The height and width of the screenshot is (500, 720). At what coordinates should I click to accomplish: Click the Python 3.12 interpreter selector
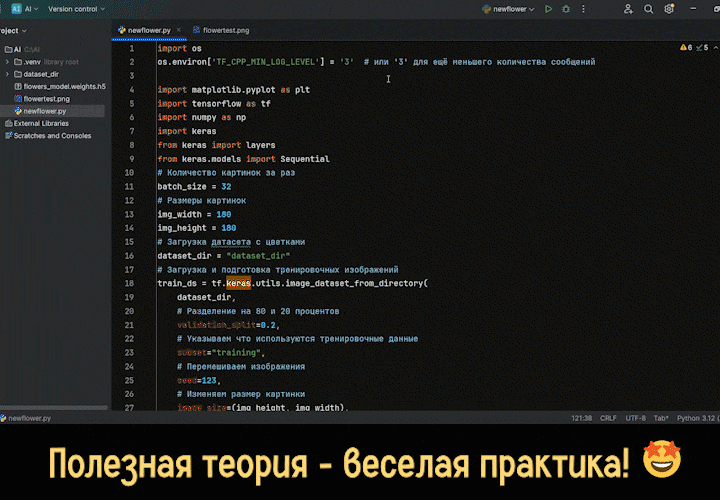[x=694, y=419]
